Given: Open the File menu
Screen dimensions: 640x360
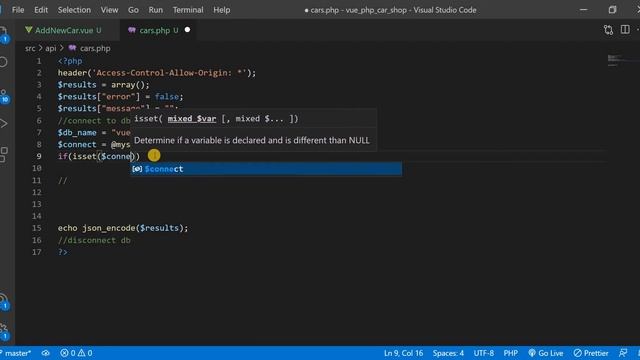Looking at the screenshot, I should [18, 10].
